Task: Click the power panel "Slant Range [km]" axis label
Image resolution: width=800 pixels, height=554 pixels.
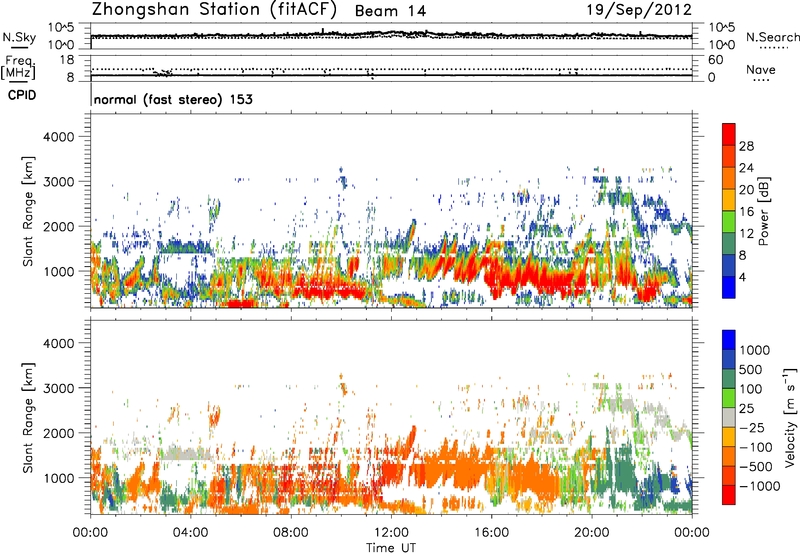Action: coord(28,211)
